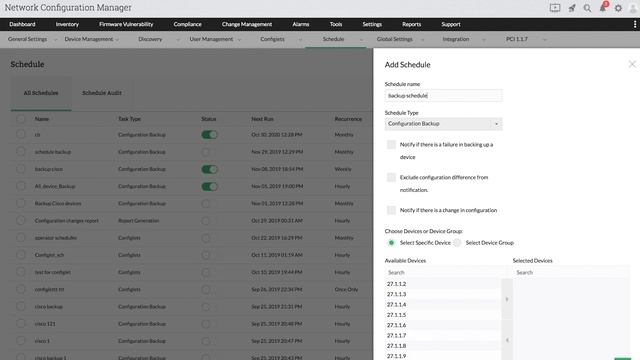Image resolution: width=640 pixels, height=360 pixels.
Task: Open the Support menu
Action: pyautogui.click(x=451, y=24)
